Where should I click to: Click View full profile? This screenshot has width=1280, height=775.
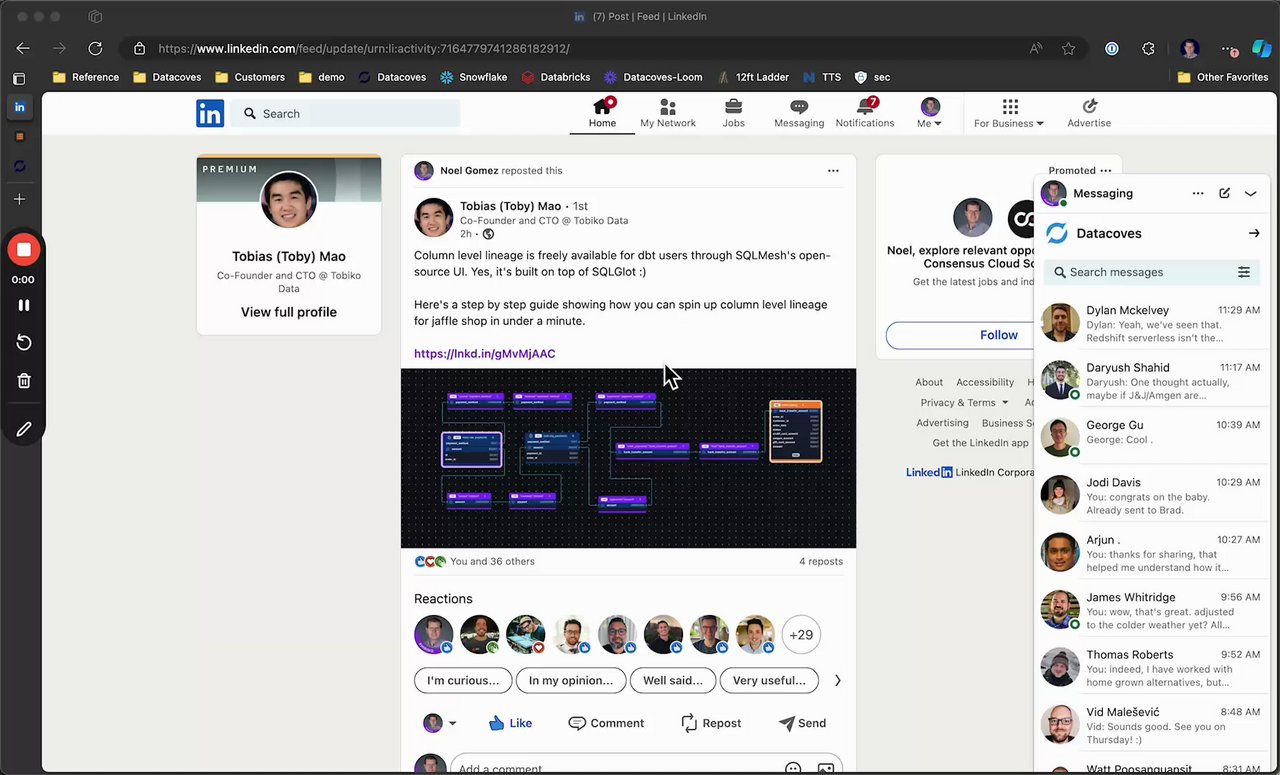click(289, 312)
